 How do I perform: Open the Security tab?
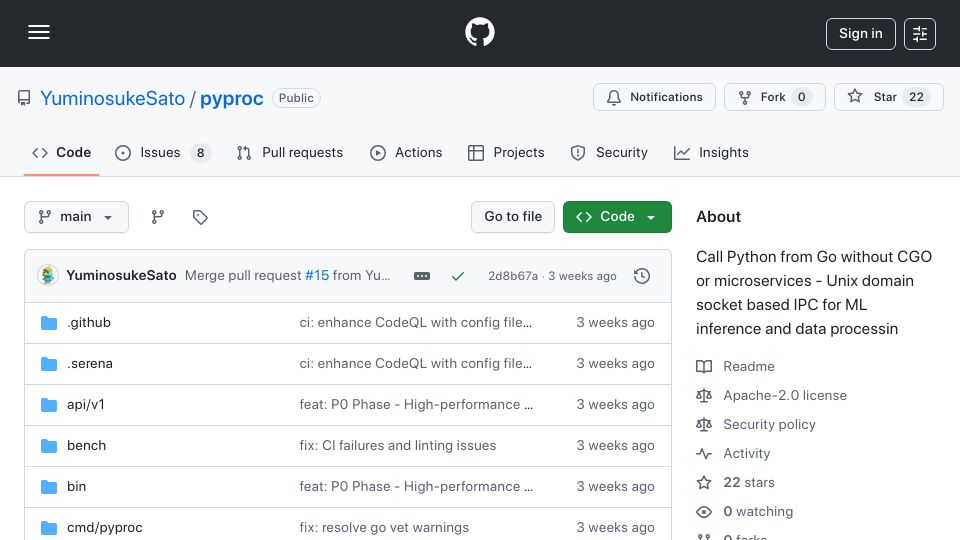pos(609,152)
